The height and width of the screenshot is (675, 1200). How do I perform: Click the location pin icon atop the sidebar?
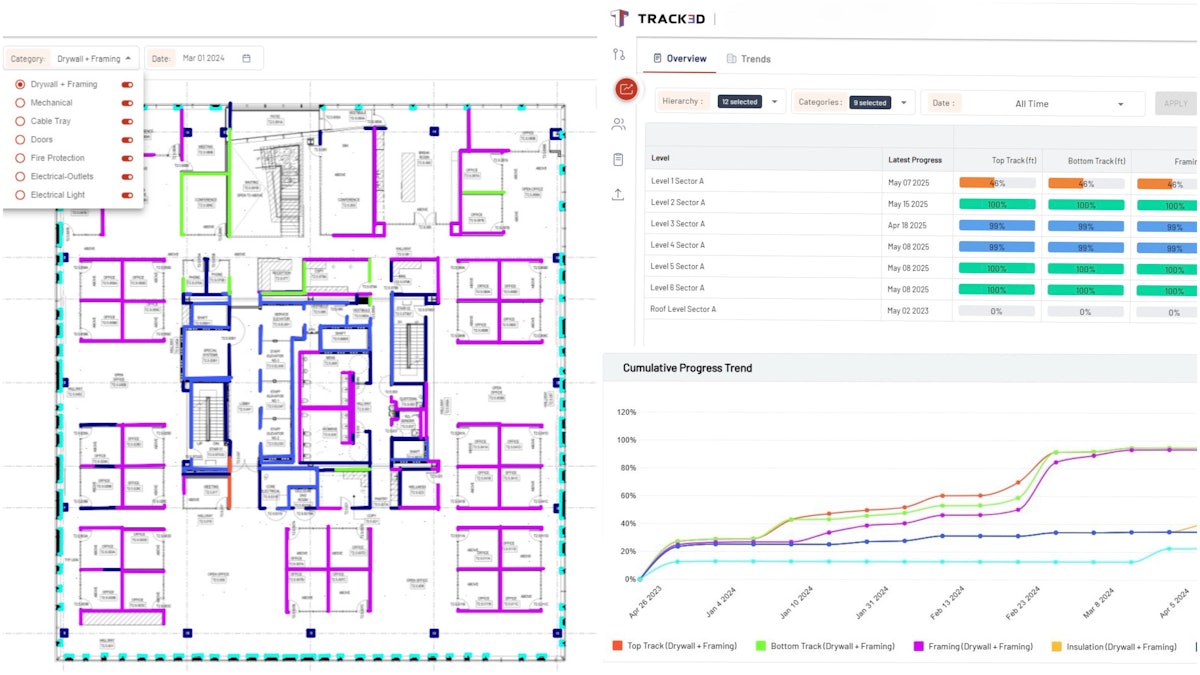(618, 55)
